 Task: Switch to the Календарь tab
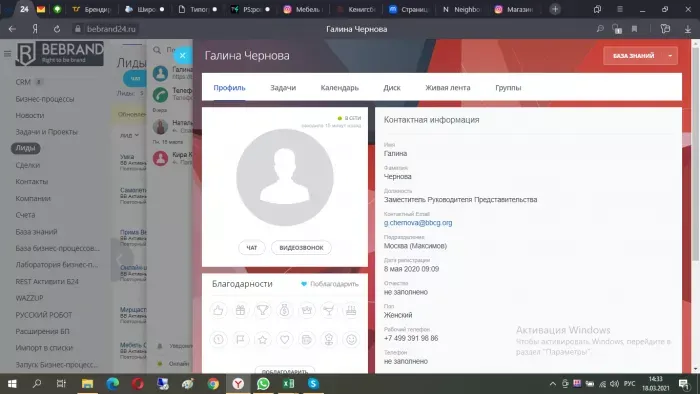[340, 88]
